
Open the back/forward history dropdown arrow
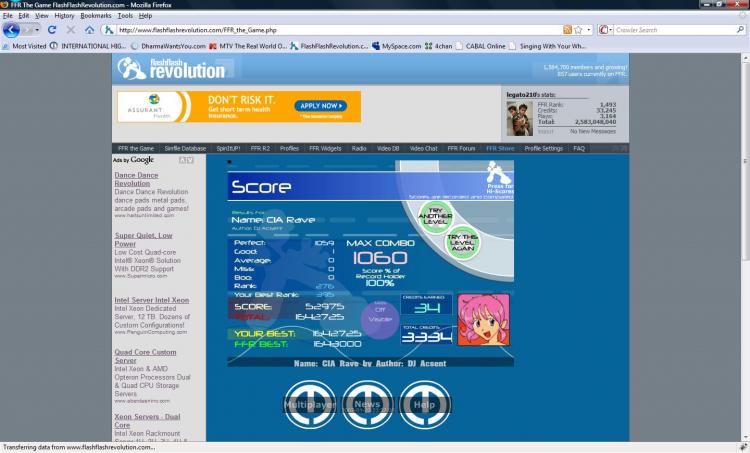[x=37, y=30]
